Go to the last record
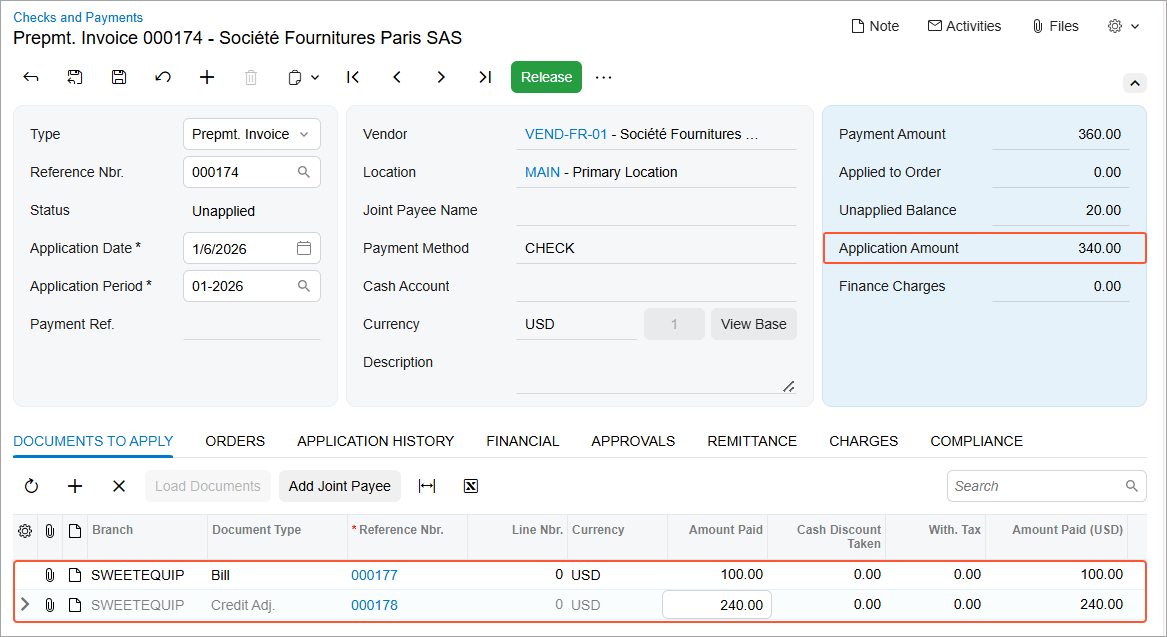Screen dimensions: 1167x637 (485, 77)
